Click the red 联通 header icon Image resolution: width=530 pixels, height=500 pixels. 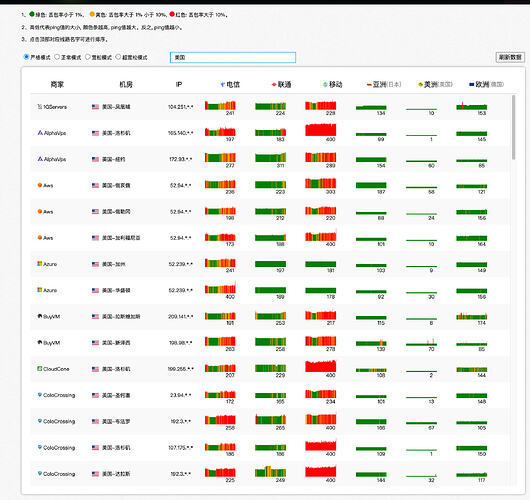[x=274, y=85]
